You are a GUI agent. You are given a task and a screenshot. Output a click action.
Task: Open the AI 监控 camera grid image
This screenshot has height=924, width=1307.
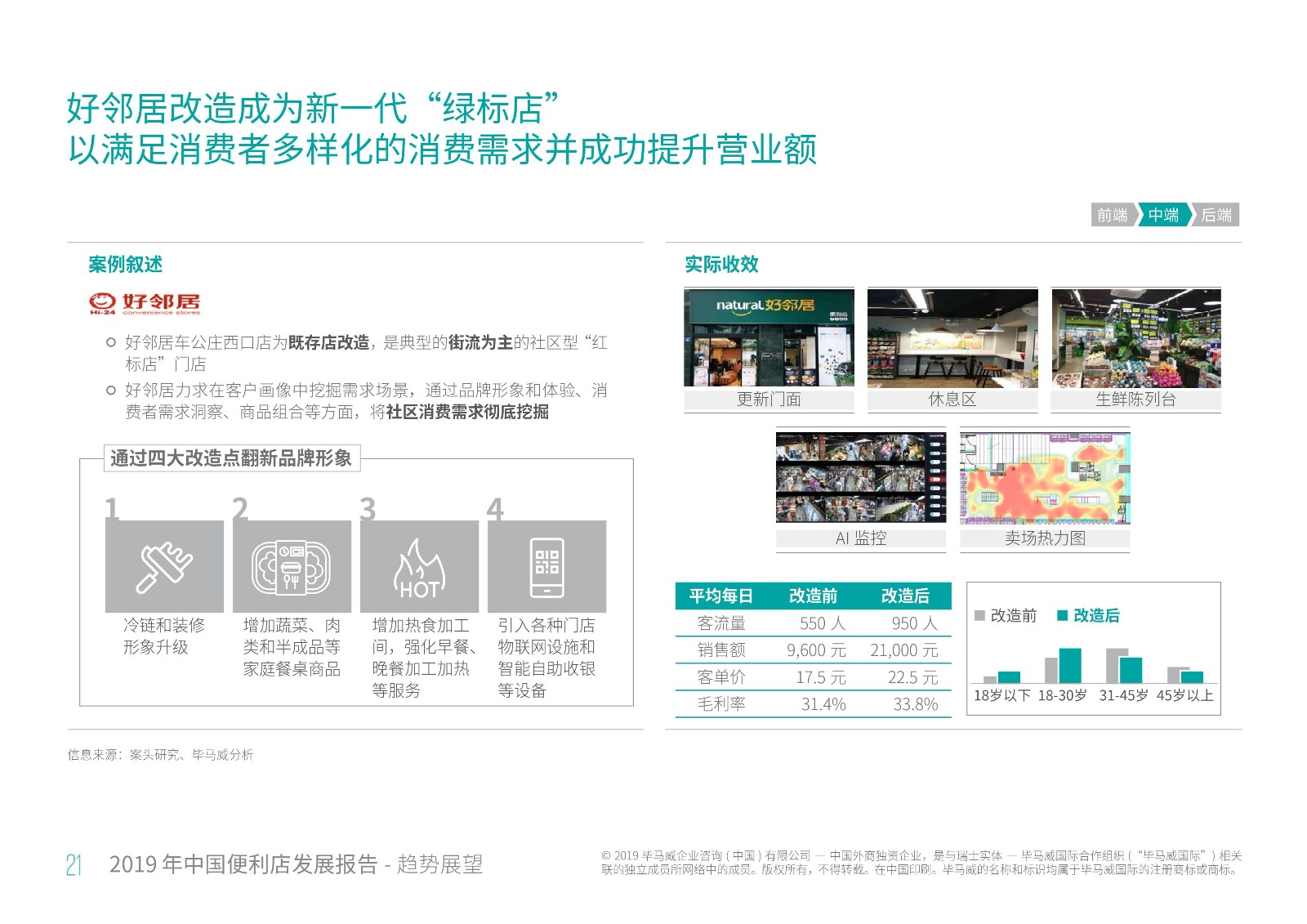point(861,477)
